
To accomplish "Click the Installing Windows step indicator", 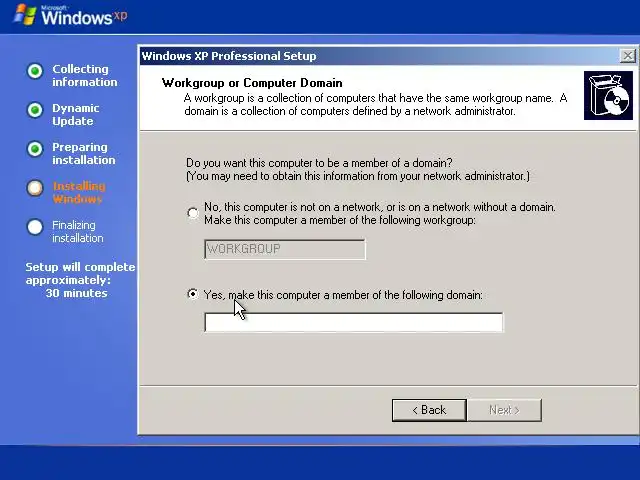I will tap(35, 188).
